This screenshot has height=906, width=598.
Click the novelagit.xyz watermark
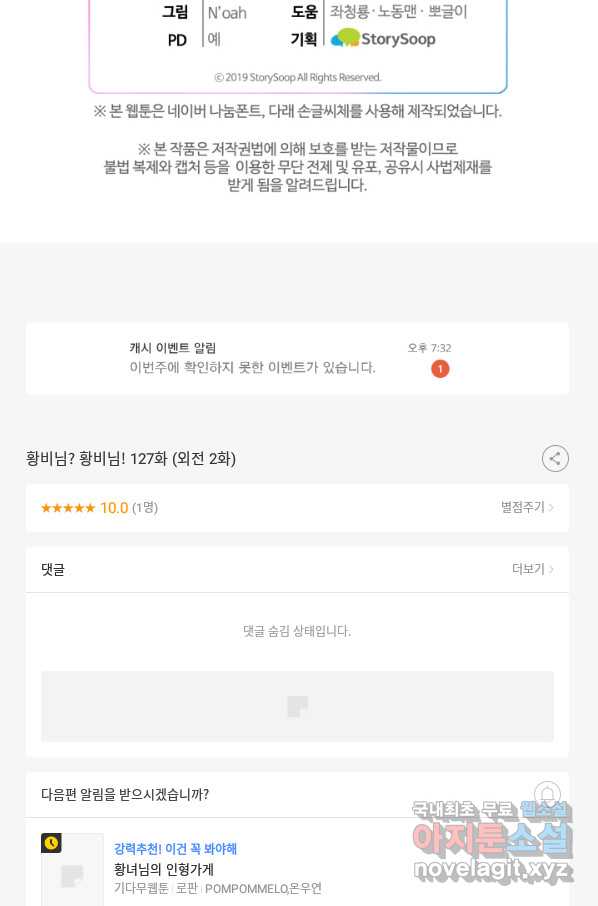click(493, 869)
